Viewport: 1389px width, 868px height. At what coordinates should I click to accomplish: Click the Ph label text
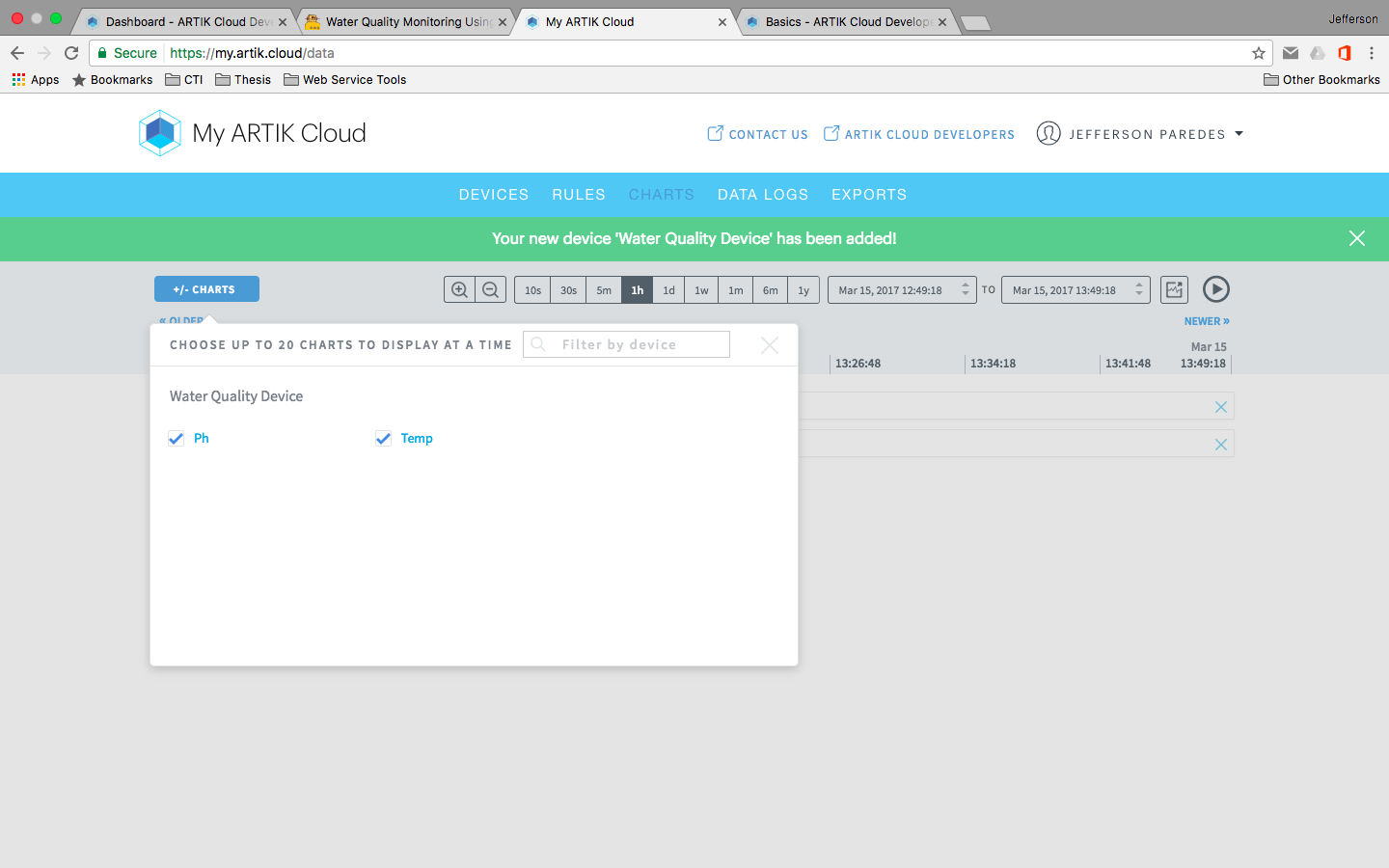(201, 439)
